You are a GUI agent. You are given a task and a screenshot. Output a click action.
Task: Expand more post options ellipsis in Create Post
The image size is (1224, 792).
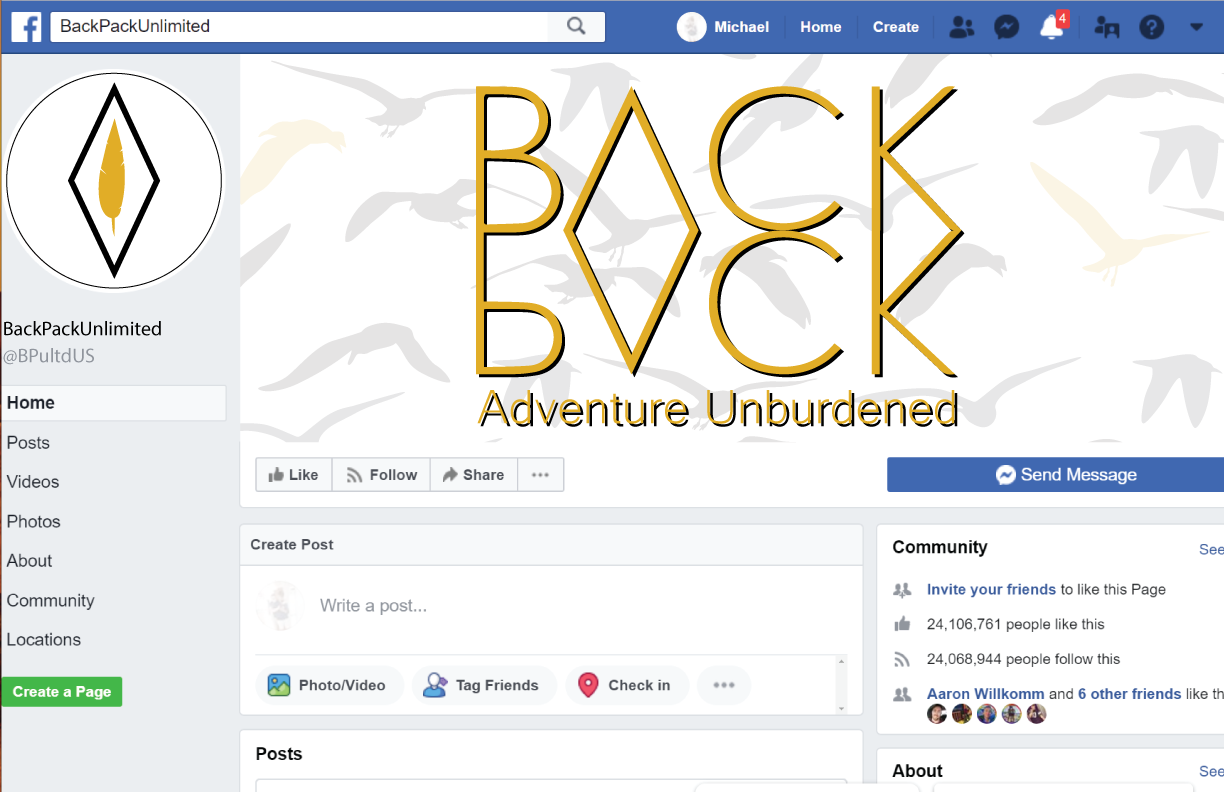[x=724, y=685]
